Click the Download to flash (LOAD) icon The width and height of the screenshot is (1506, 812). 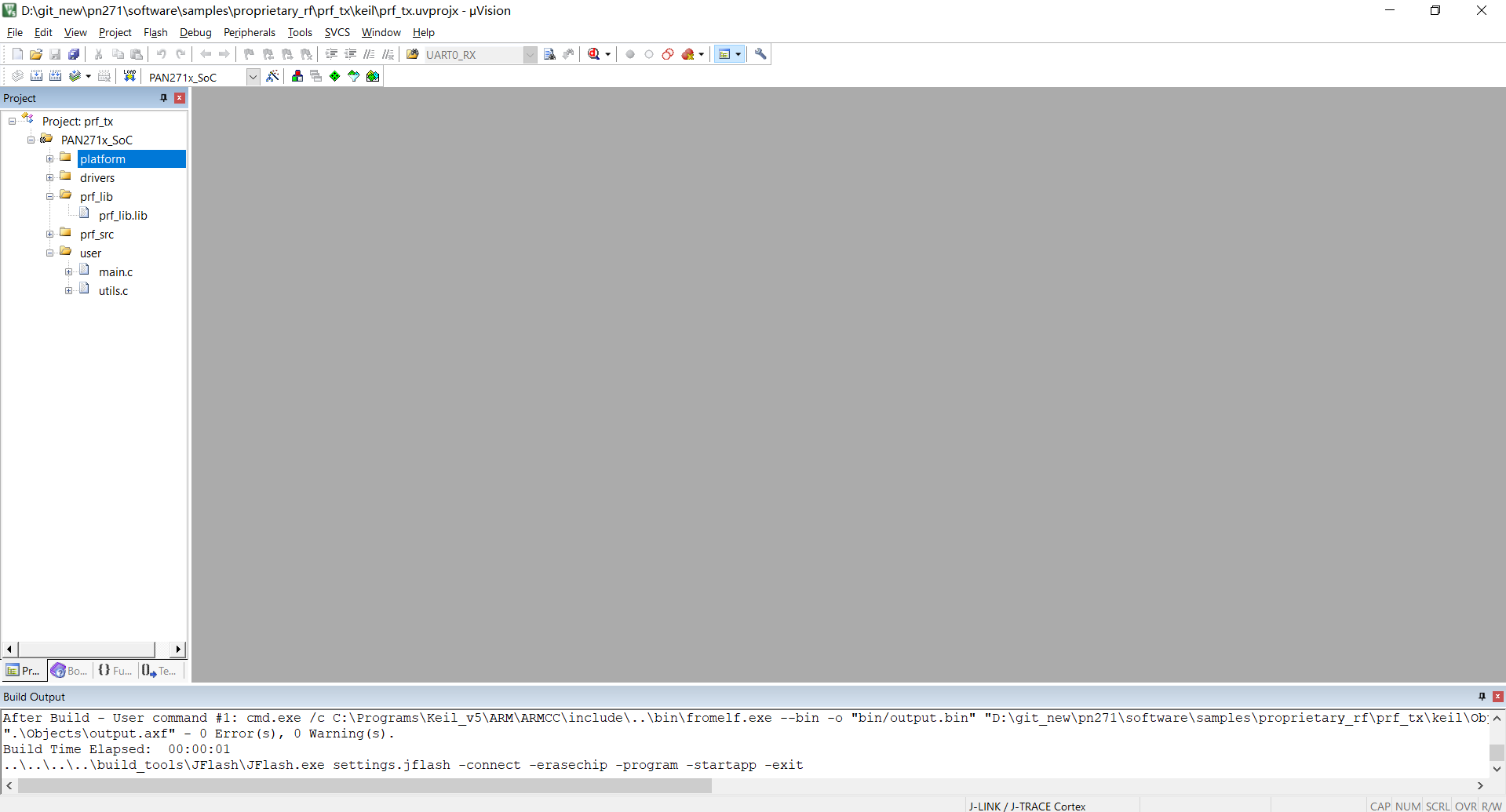pos(129,76)
